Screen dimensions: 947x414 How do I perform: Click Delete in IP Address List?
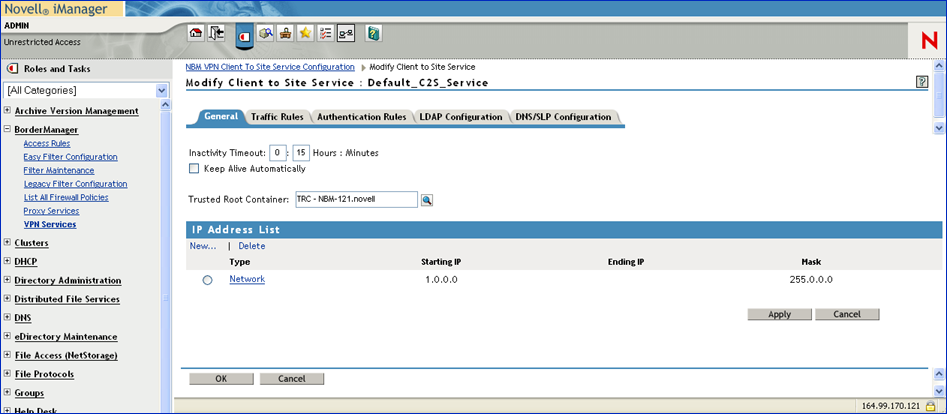pyautogui.click(x=251, y=246)
